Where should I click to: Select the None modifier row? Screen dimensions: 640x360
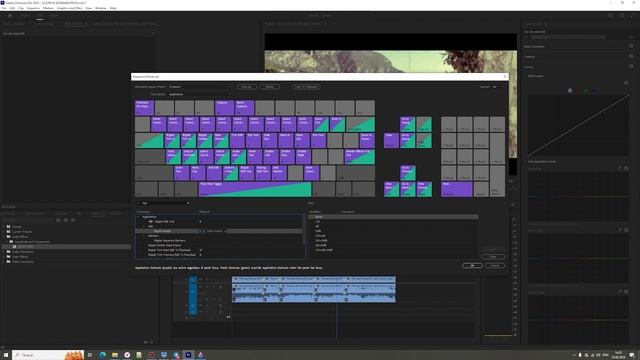click(393, 217)
